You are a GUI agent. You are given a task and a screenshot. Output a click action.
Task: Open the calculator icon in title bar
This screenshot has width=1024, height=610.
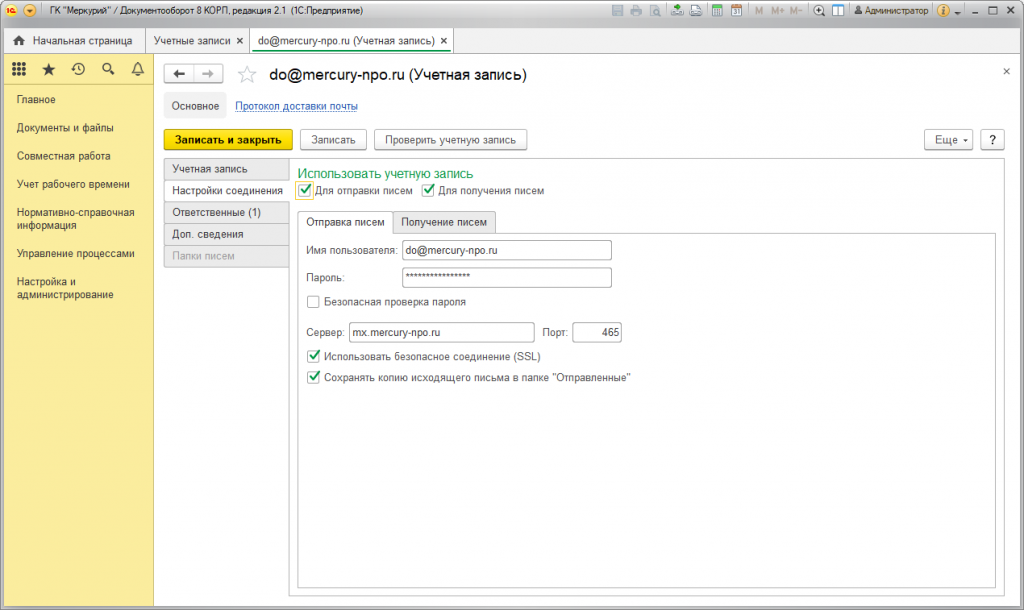tap(716, 11)
